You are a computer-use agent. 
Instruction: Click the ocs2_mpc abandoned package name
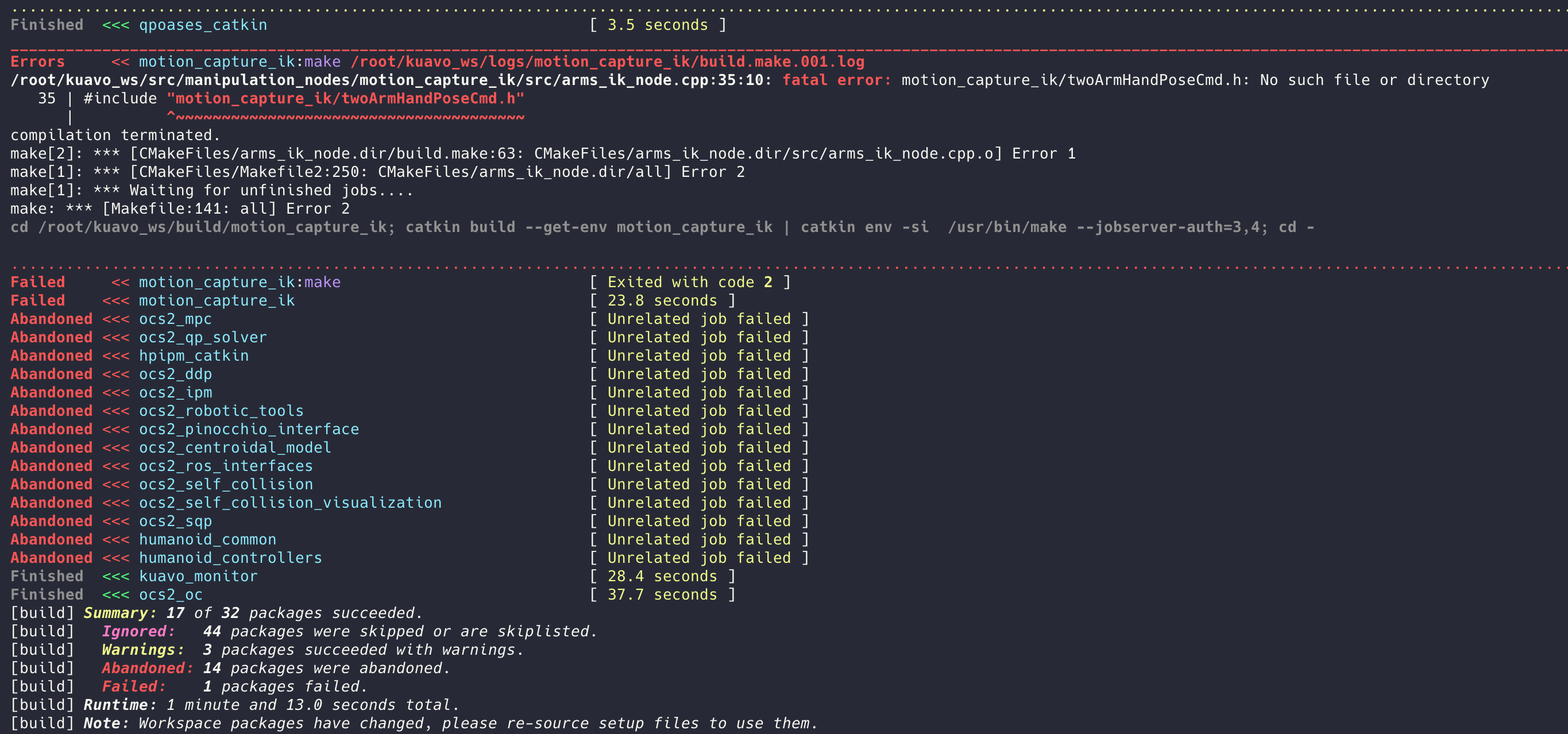pyautogui.click(x=175, y=319)
